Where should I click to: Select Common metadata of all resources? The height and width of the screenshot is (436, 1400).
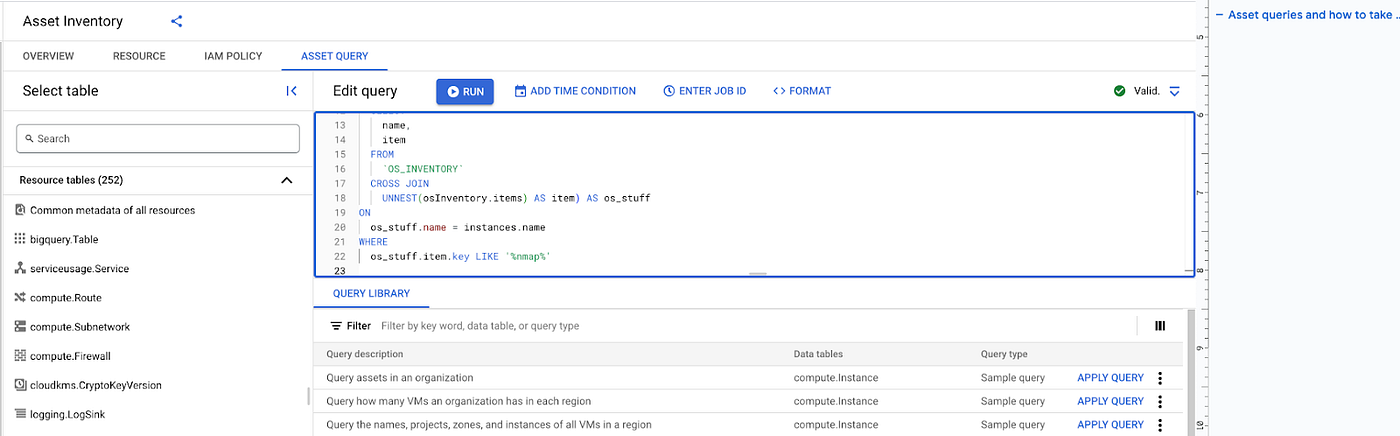coord(112,210)
